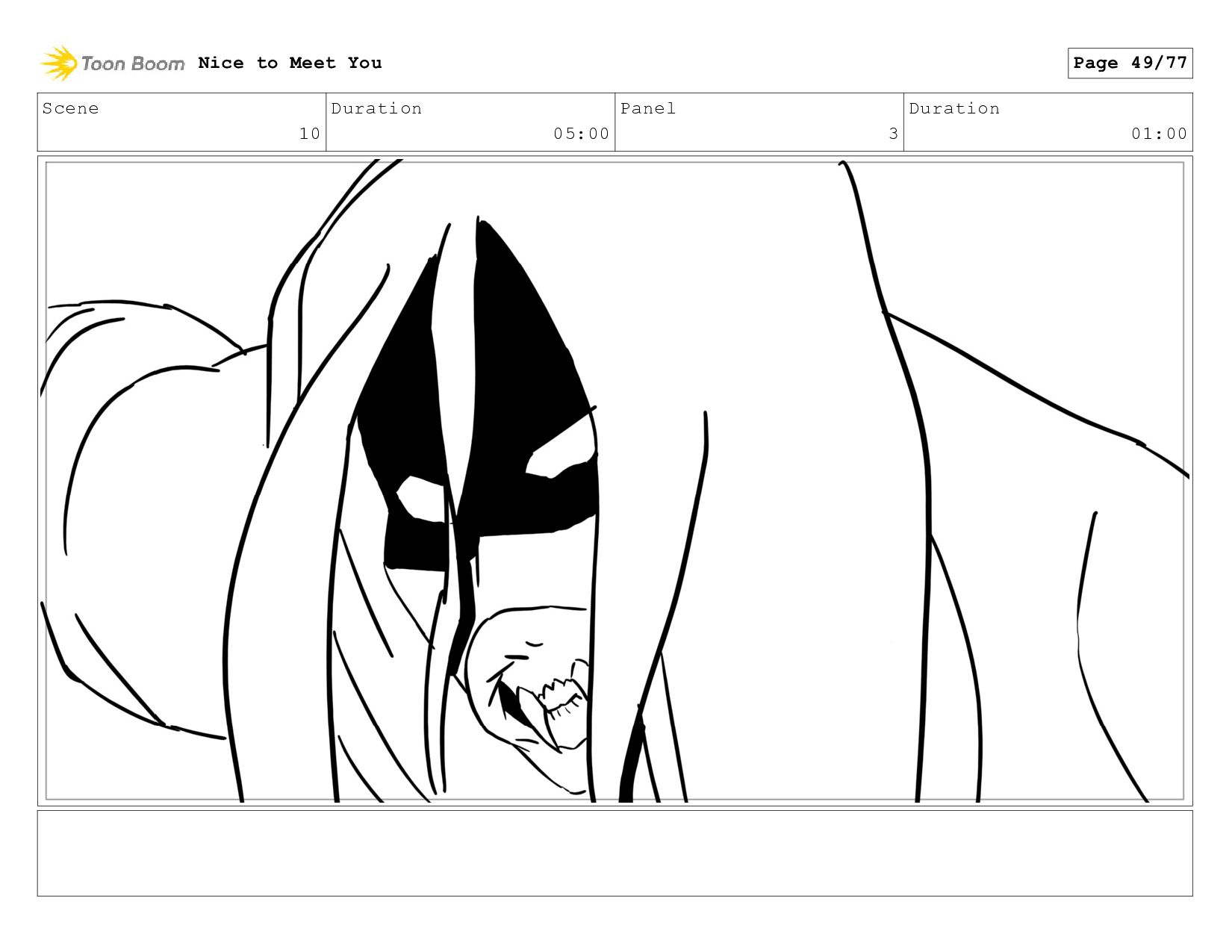Click the "Scene" label

[x=70, y=108]
